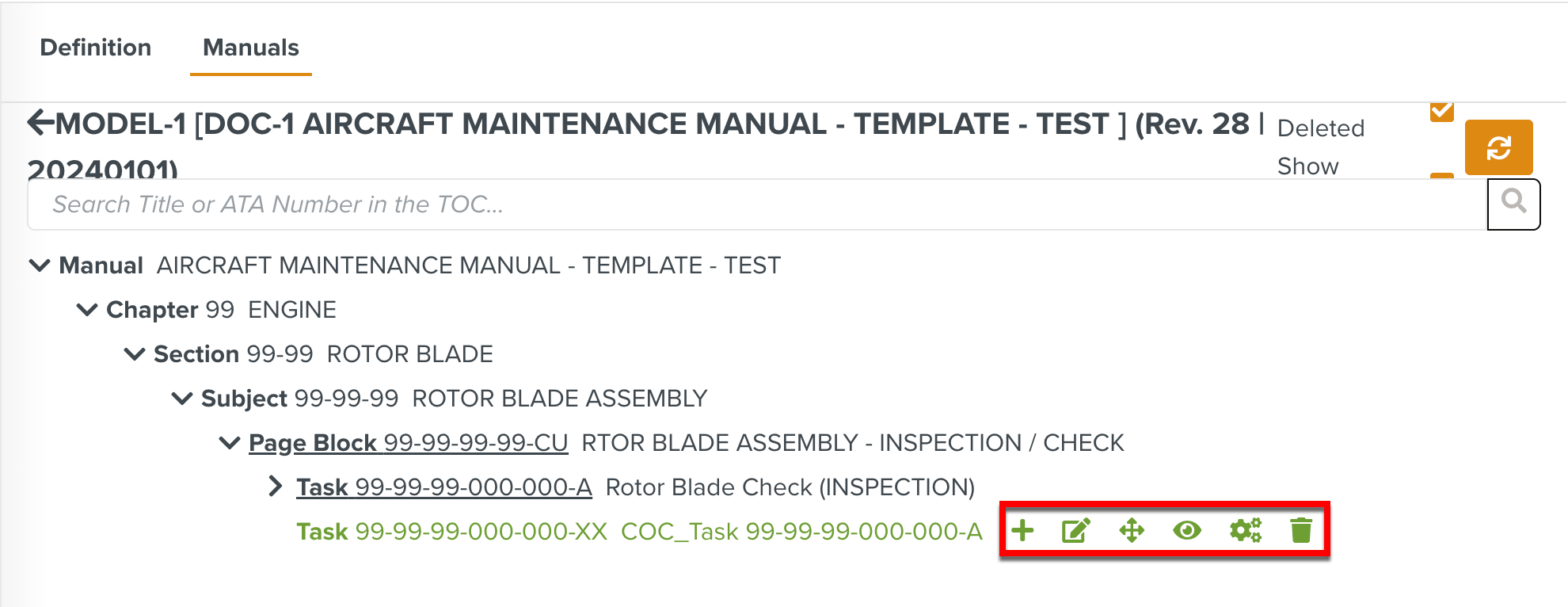Click the green gears settings icon
Viewport: 1568px width, 607px height.
coord(1245,530)
